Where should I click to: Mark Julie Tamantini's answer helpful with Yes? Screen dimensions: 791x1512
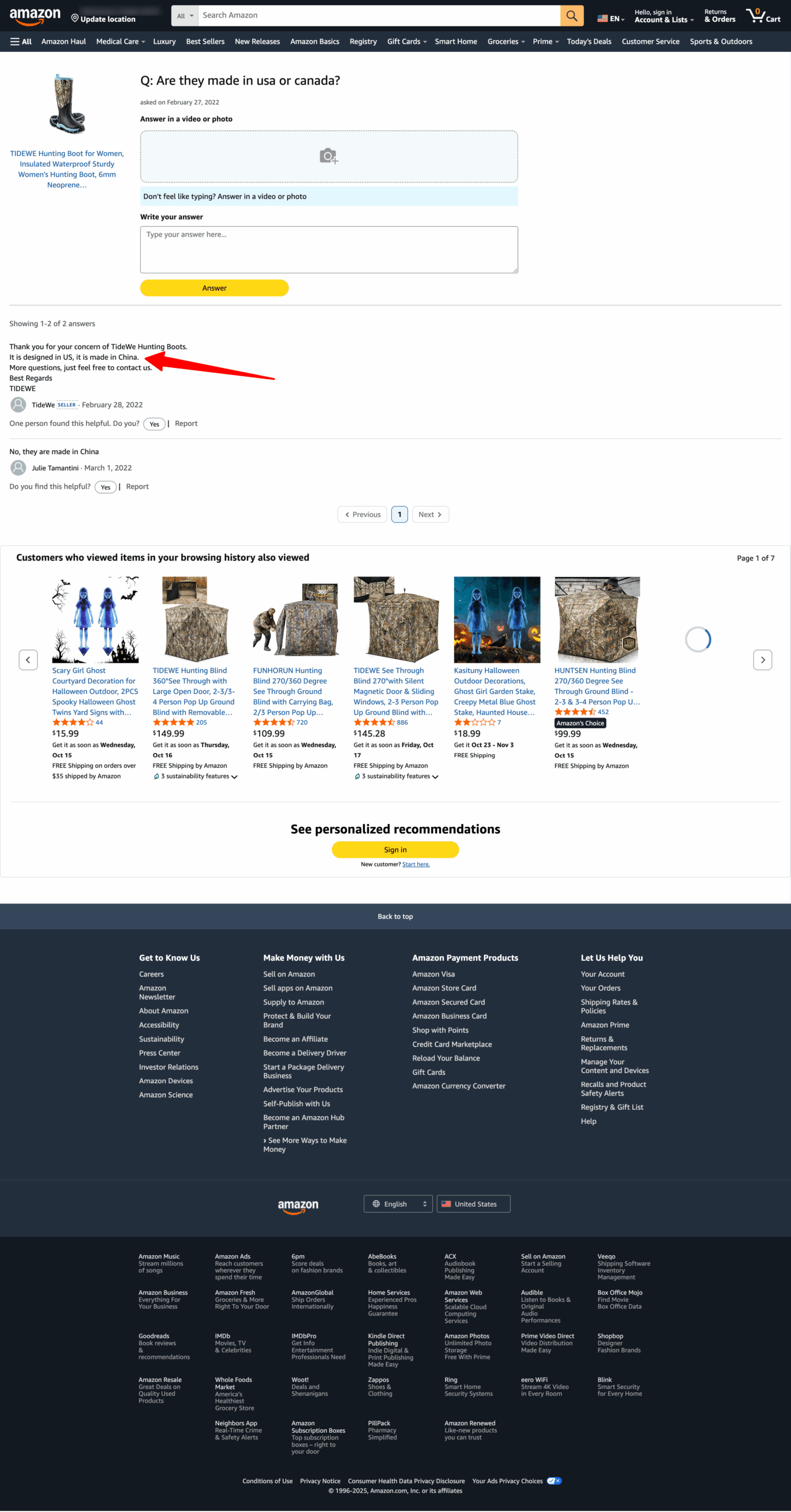point(105,487)
